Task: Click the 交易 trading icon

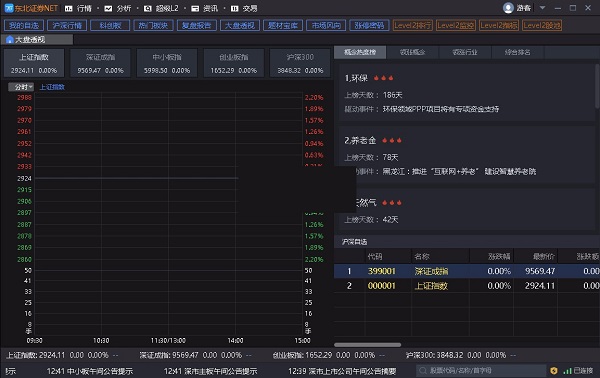Action: [x=235, y=8]
